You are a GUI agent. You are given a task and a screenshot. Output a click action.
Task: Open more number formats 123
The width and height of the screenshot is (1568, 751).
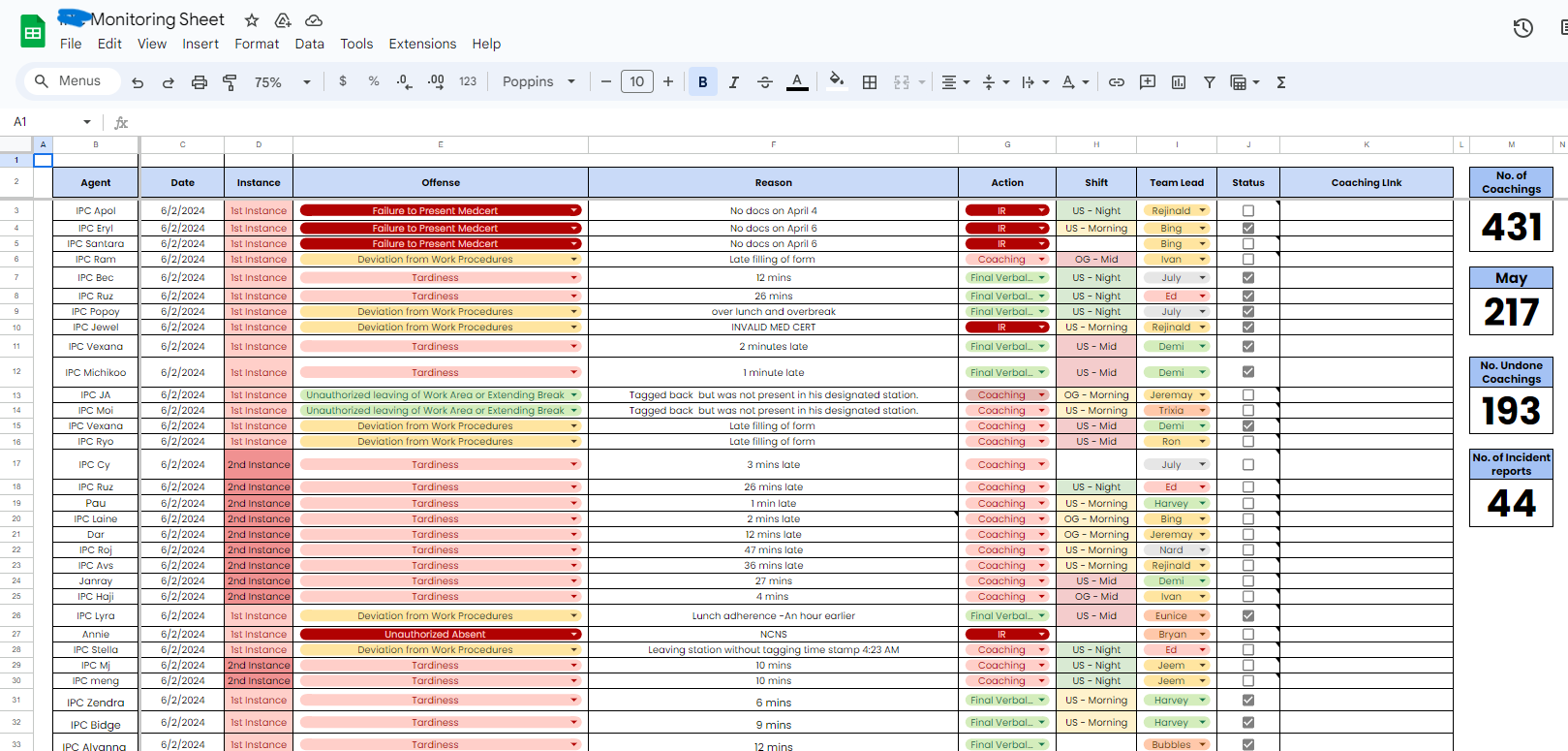pyautogui.click(x=468, y=81)
